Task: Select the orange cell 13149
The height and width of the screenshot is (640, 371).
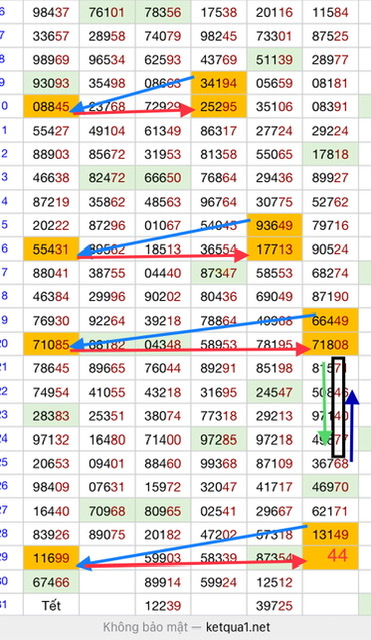Action: 331,534
